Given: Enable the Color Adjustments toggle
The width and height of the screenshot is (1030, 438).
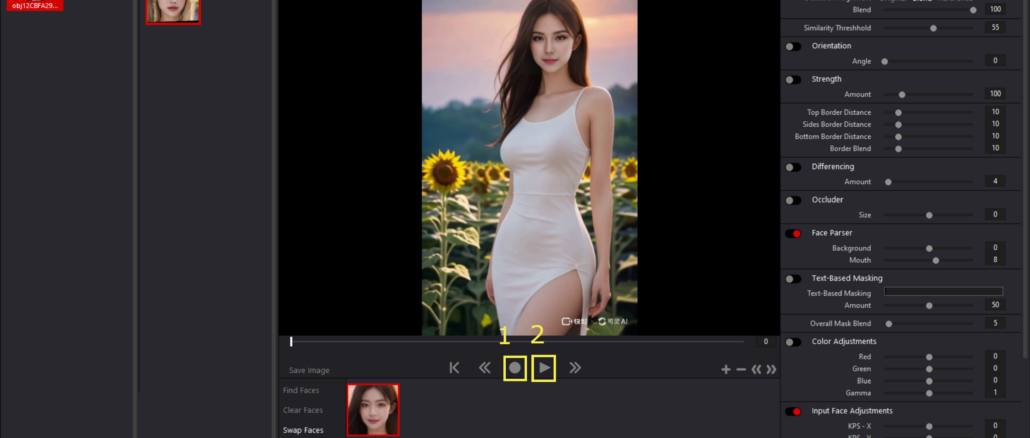Looking at the screenshot, I should pyautogui.click(x=793, y=342).
